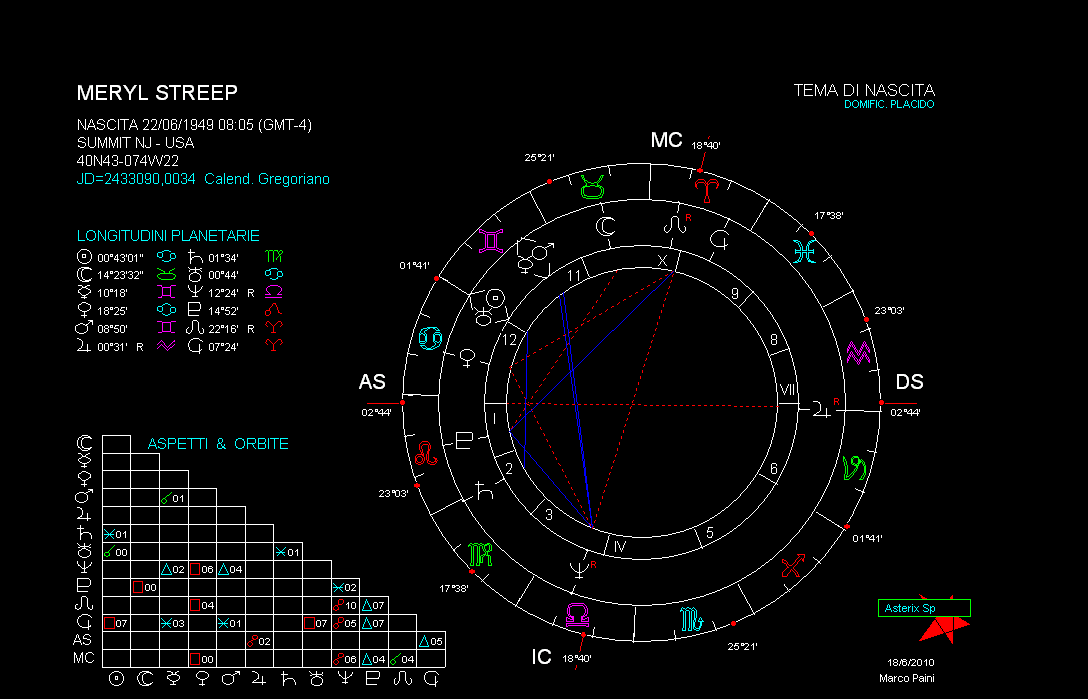The height and width of the screenshot is (700, 1088).
Task: Click the trine 05 cell in the AS row
Action: (x=431, y=641)
